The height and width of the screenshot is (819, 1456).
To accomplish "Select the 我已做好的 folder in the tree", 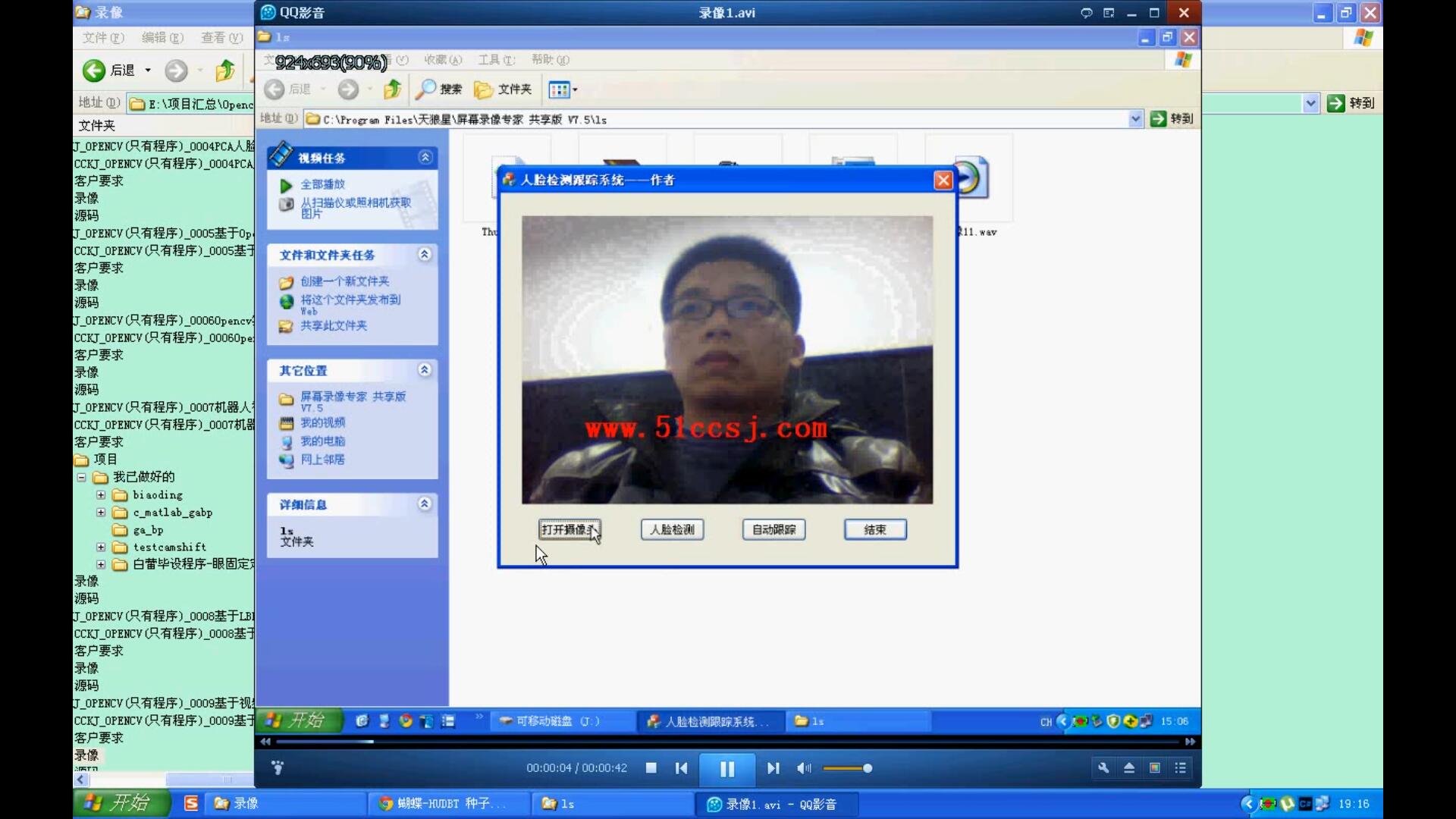I will 143,477.
